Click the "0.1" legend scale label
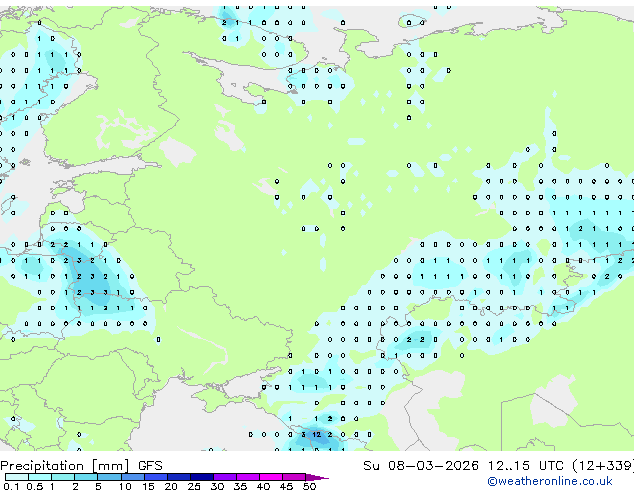Image resolution: width=634 pixels, height=490 pixels. click(x=11, y=486)
